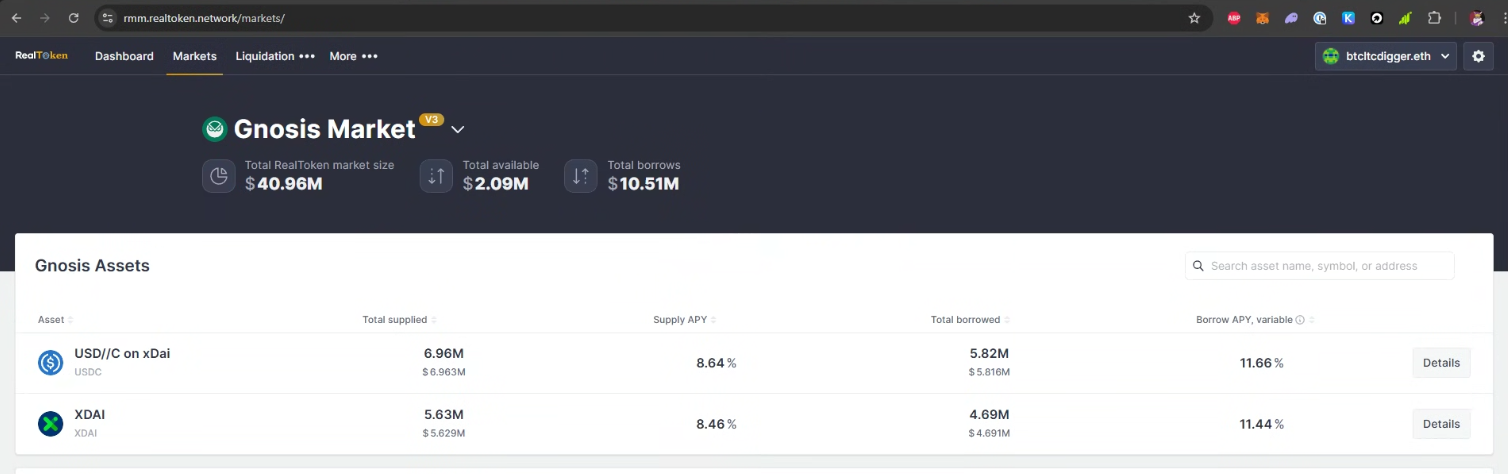Click the $2.09M total available value
Screen dimensions: 1508x474
[495, 184]
